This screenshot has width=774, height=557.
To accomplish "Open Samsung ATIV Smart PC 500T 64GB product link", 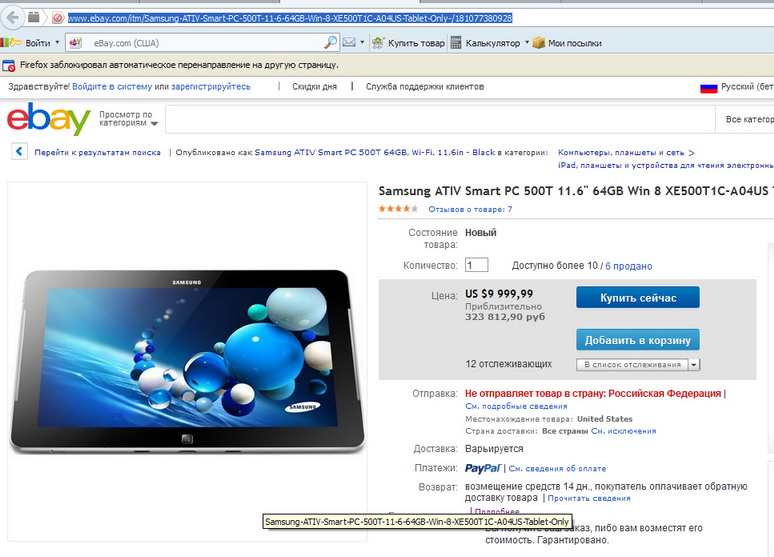I will point(375,153).
